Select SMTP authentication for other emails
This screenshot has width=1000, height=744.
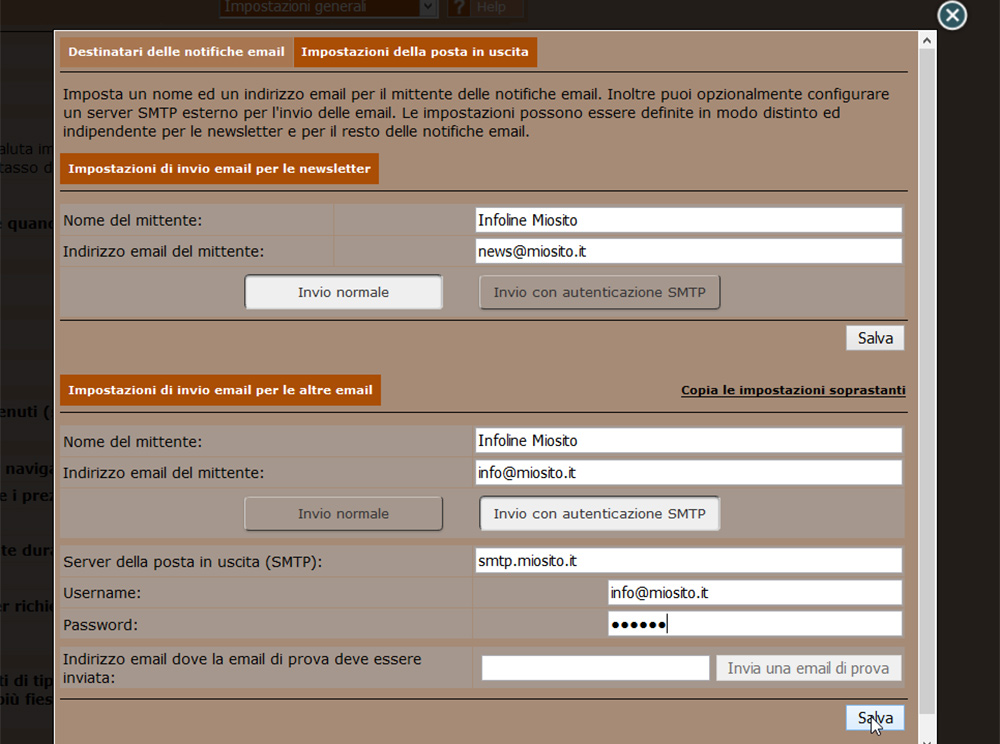599,514
